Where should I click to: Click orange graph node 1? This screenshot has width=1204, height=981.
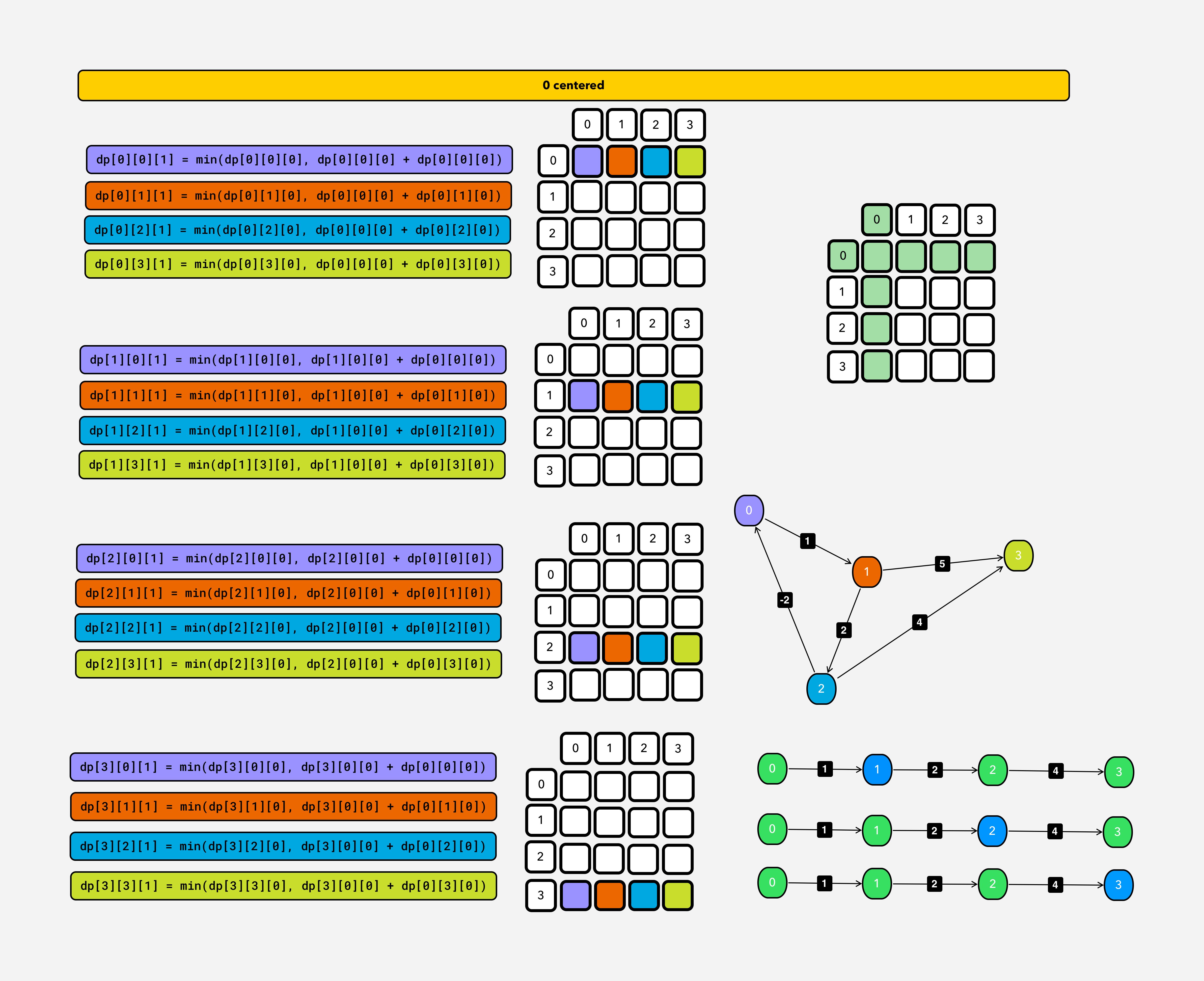pyautogui.click(x=866, y=571)
